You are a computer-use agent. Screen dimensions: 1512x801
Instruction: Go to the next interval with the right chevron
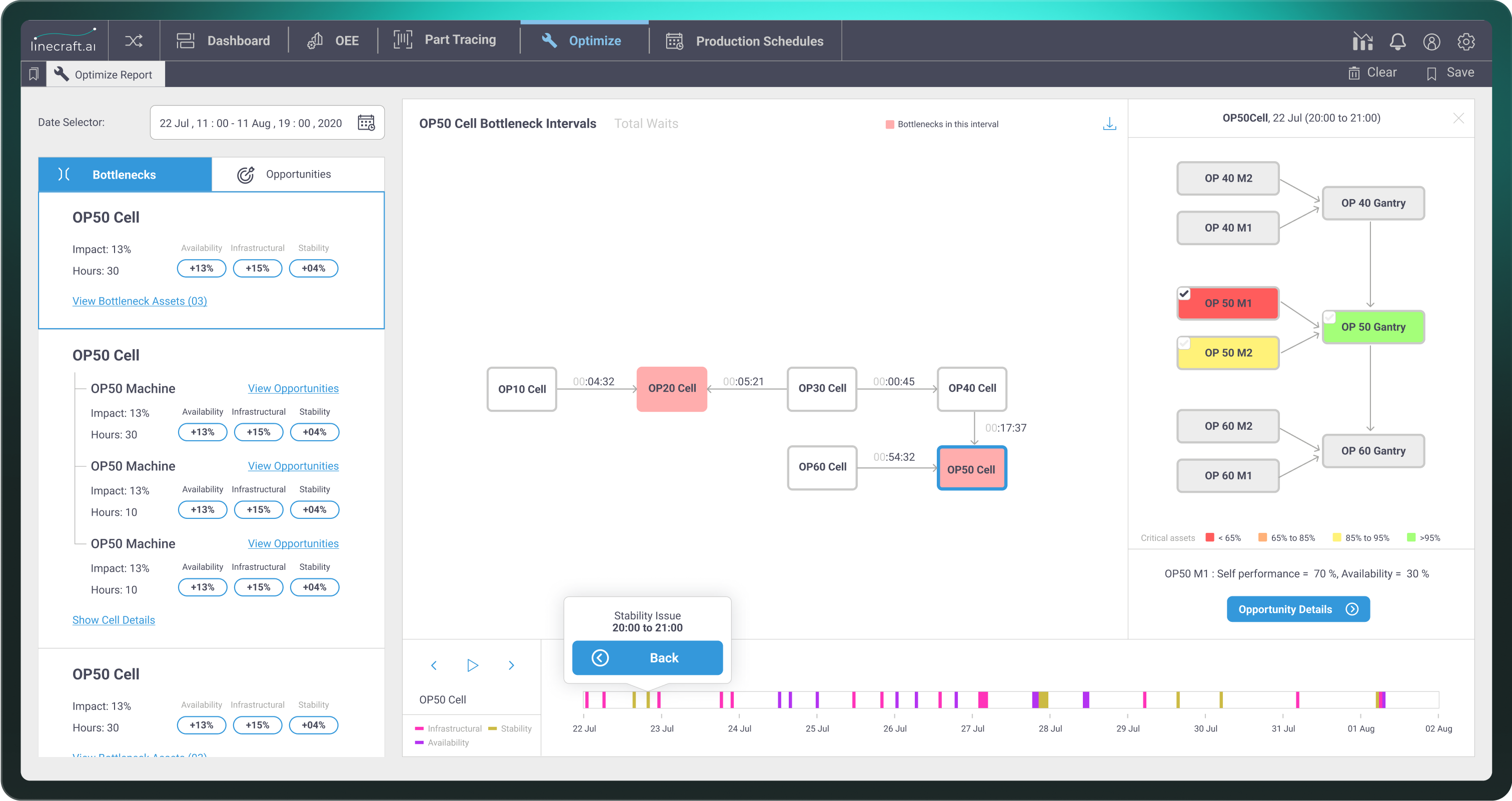click(511, 665)
